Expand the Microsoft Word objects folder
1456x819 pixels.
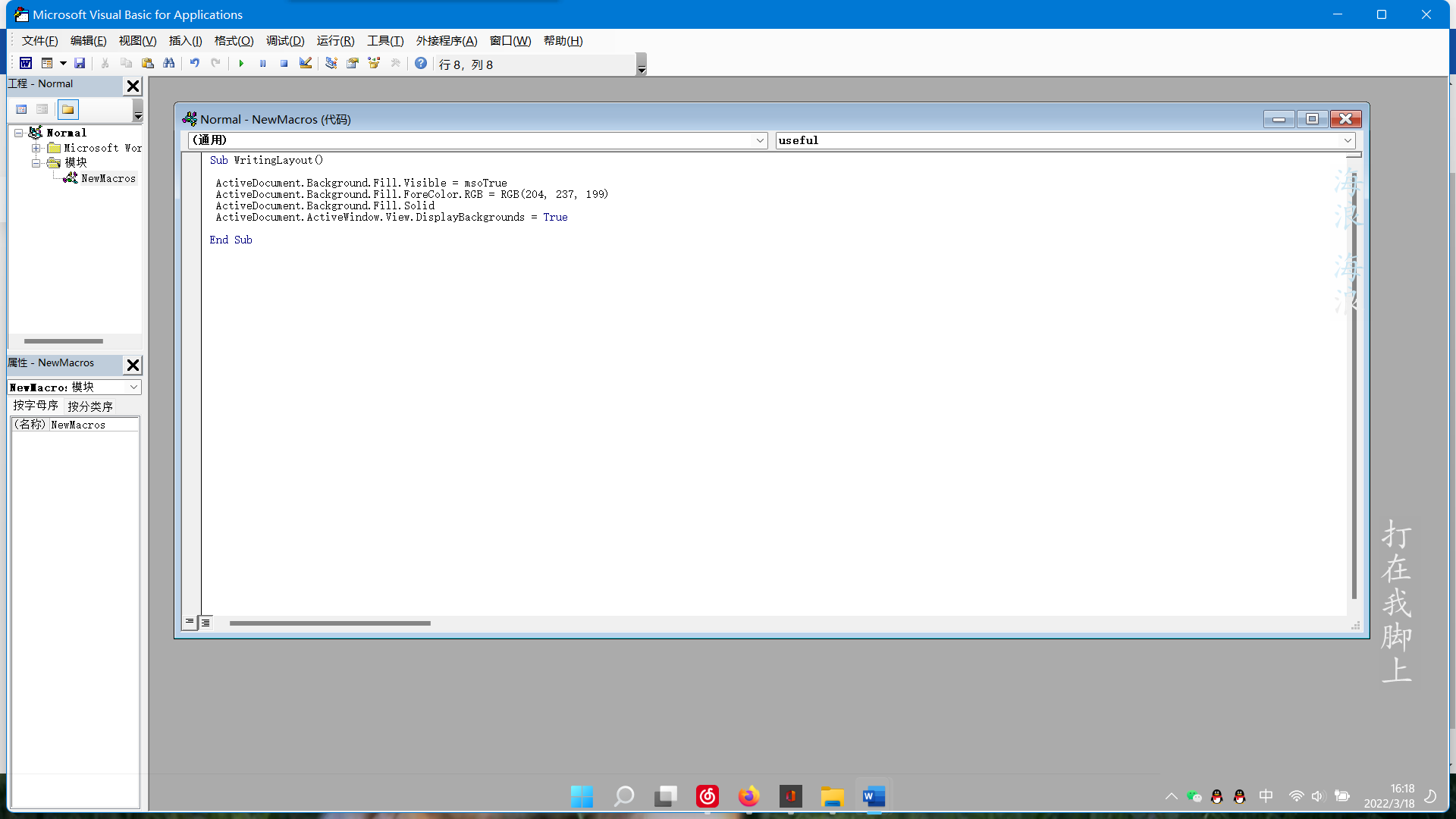click(36, 149)
